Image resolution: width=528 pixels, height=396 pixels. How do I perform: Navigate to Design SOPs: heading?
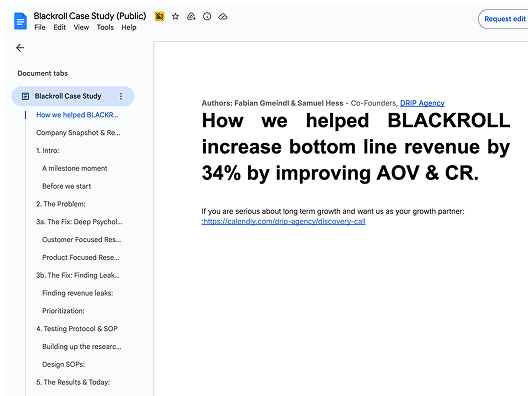pos(63,365)
